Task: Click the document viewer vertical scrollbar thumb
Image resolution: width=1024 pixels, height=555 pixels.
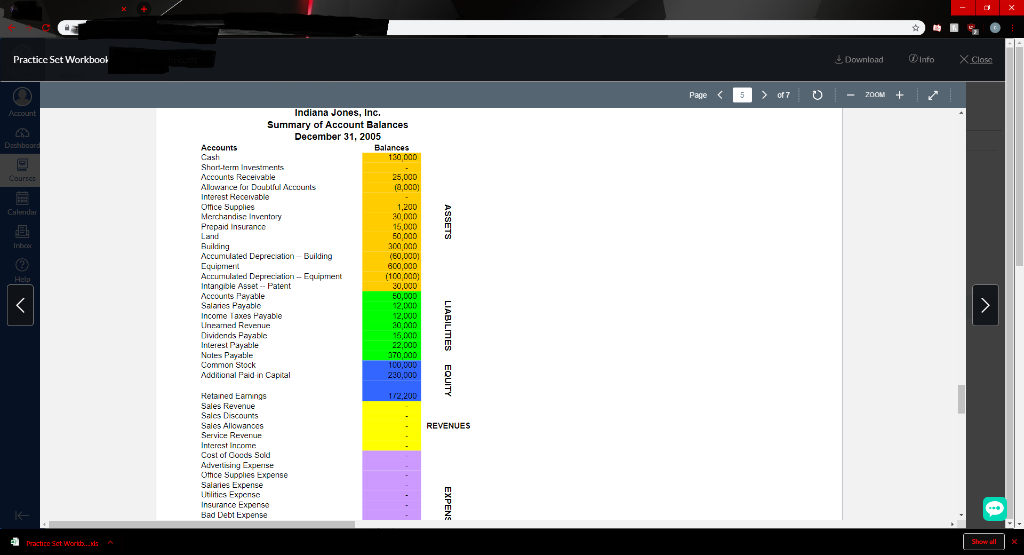Action: pos(961,399)
